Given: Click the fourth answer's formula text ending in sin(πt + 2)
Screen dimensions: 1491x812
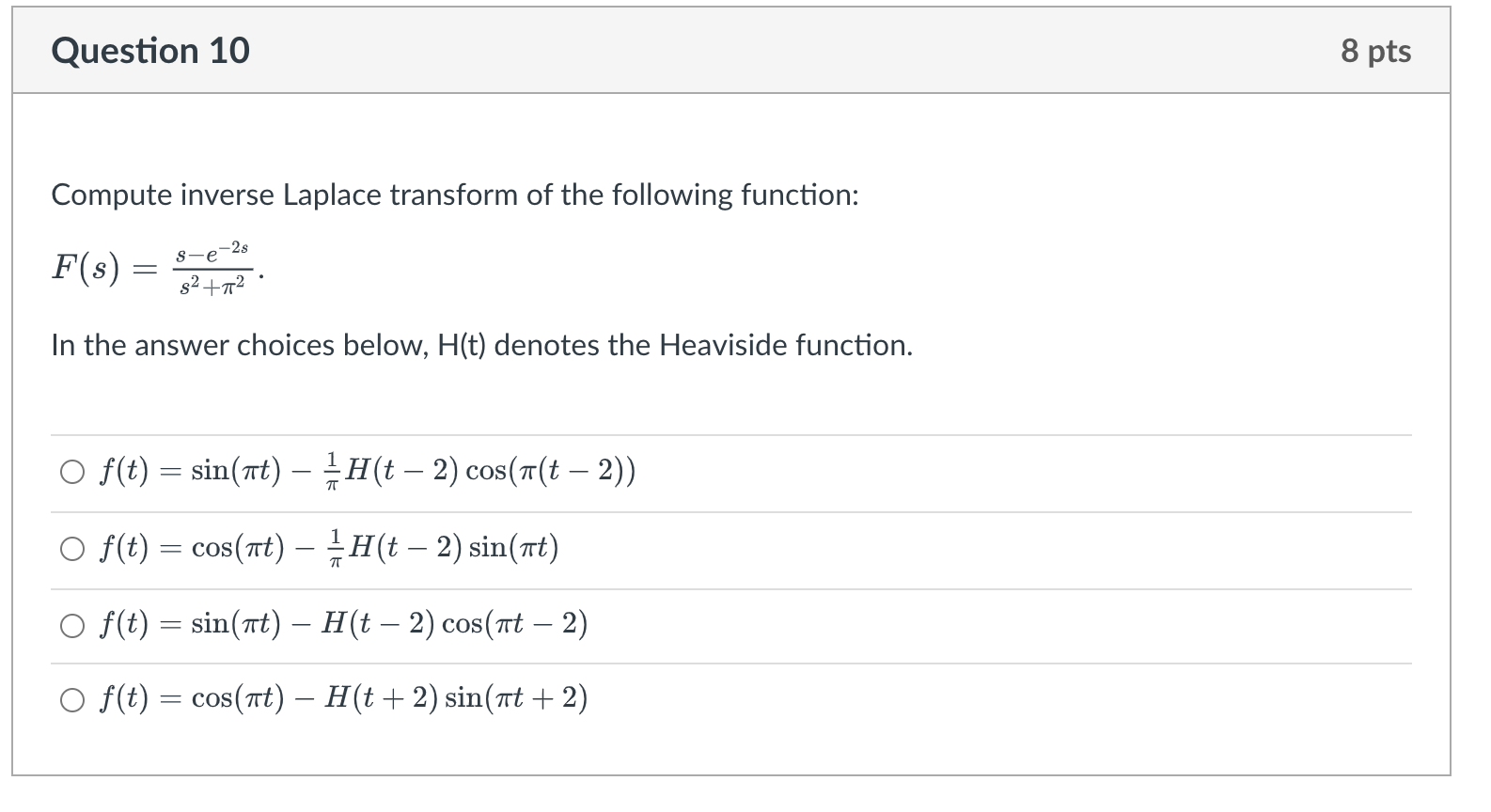Looking at the screenshot, I should pos(344,698).
